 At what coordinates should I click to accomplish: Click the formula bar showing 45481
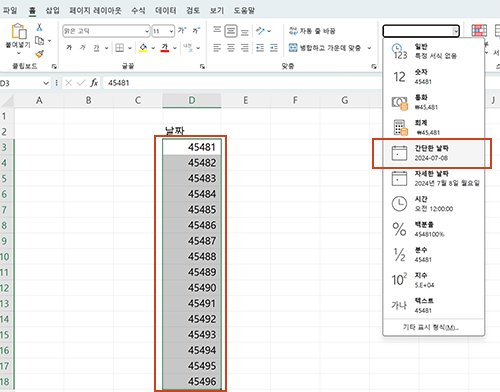pyautogui.click(x=243, y=83)
